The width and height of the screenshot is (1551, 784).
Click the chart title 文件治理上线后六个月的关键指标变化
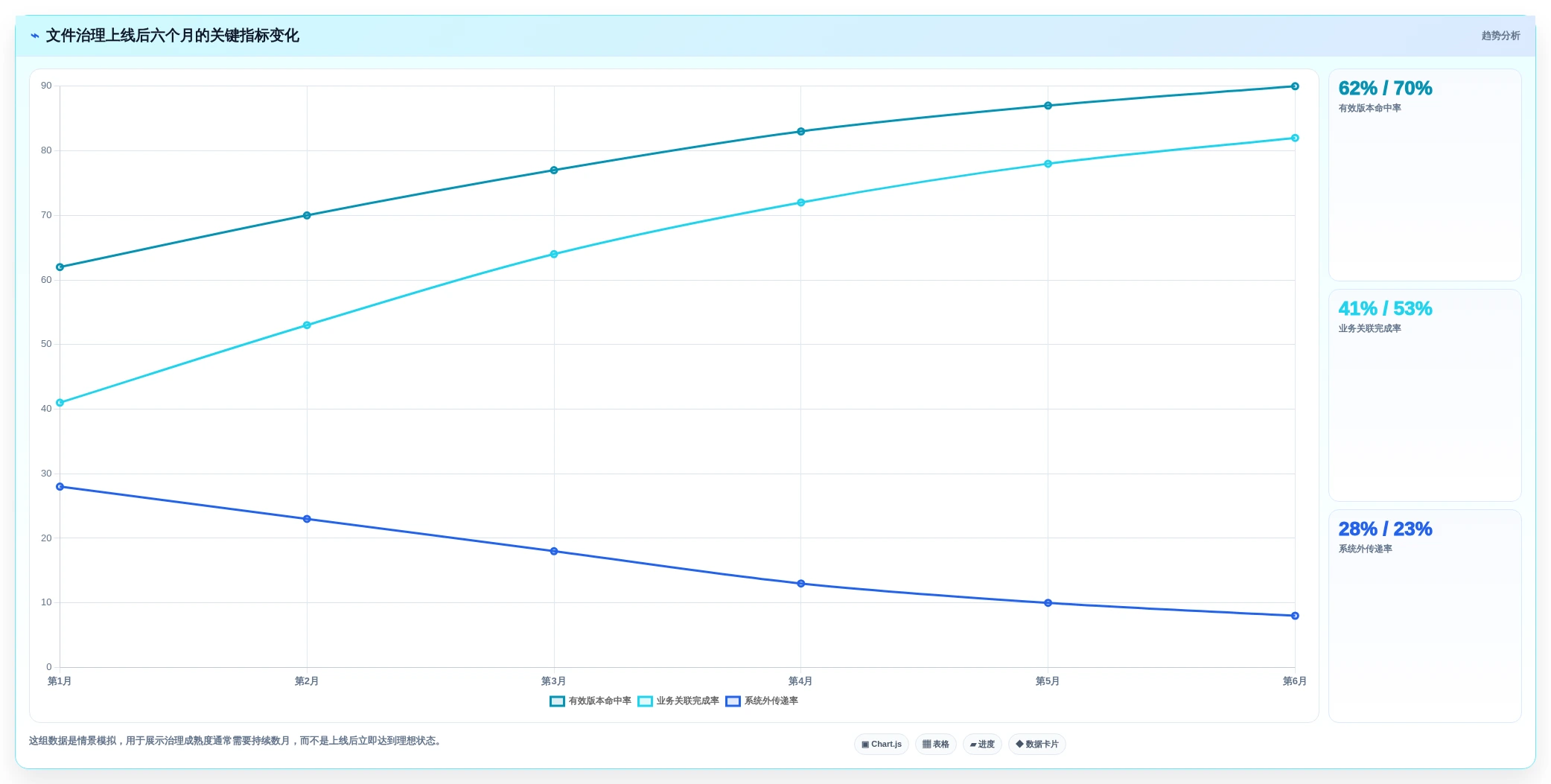(x=173, y=36)
